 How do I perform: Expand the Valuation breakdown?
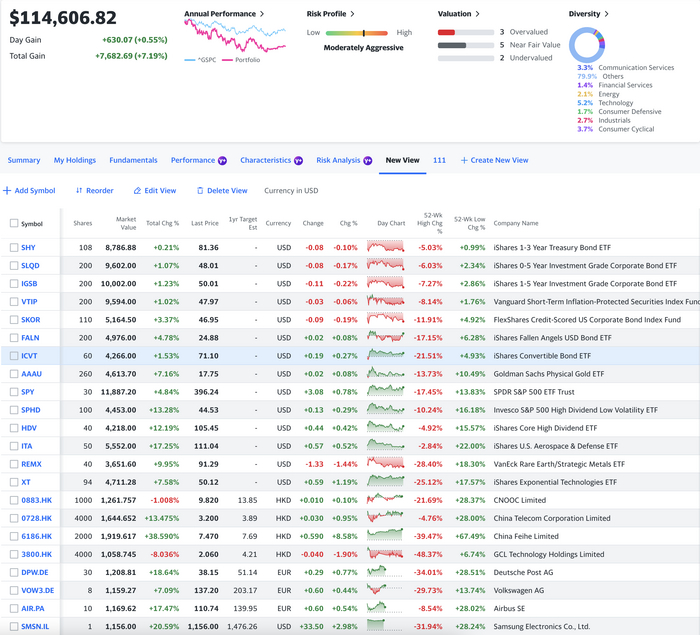pos(459,14)
